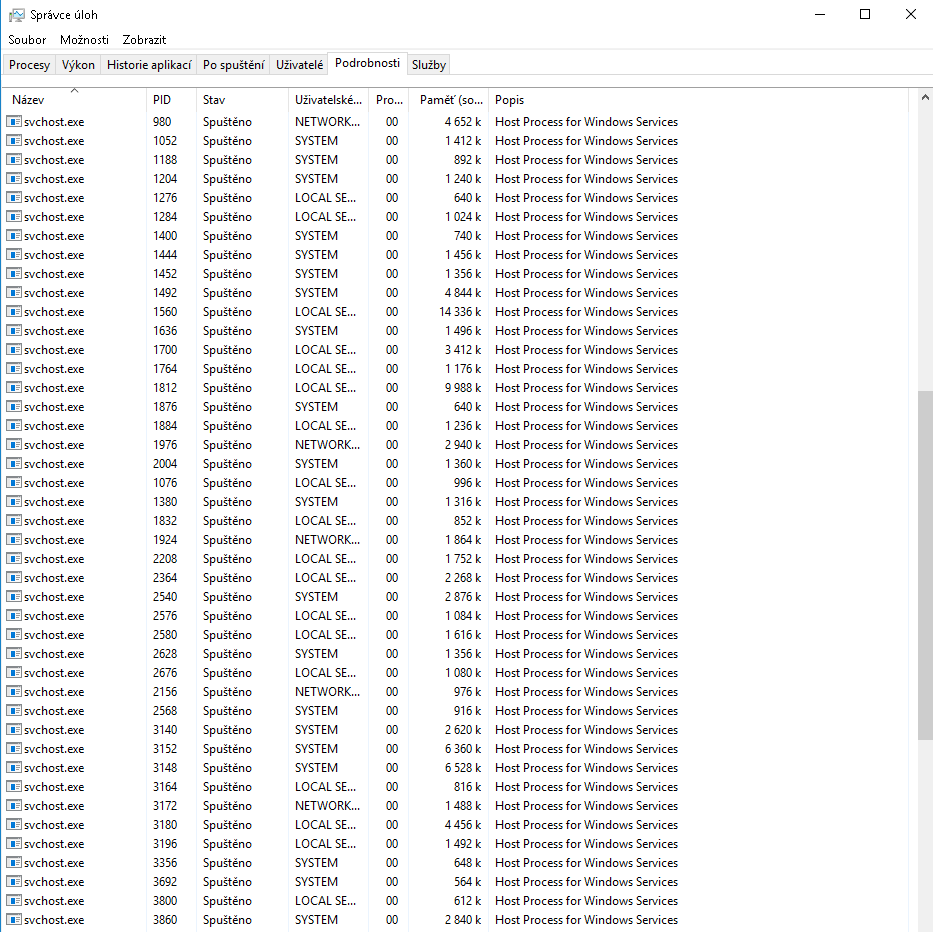Click the process icon for PID 3860
This screenshot has height=932, width=933.
click(x=14, y=920)
